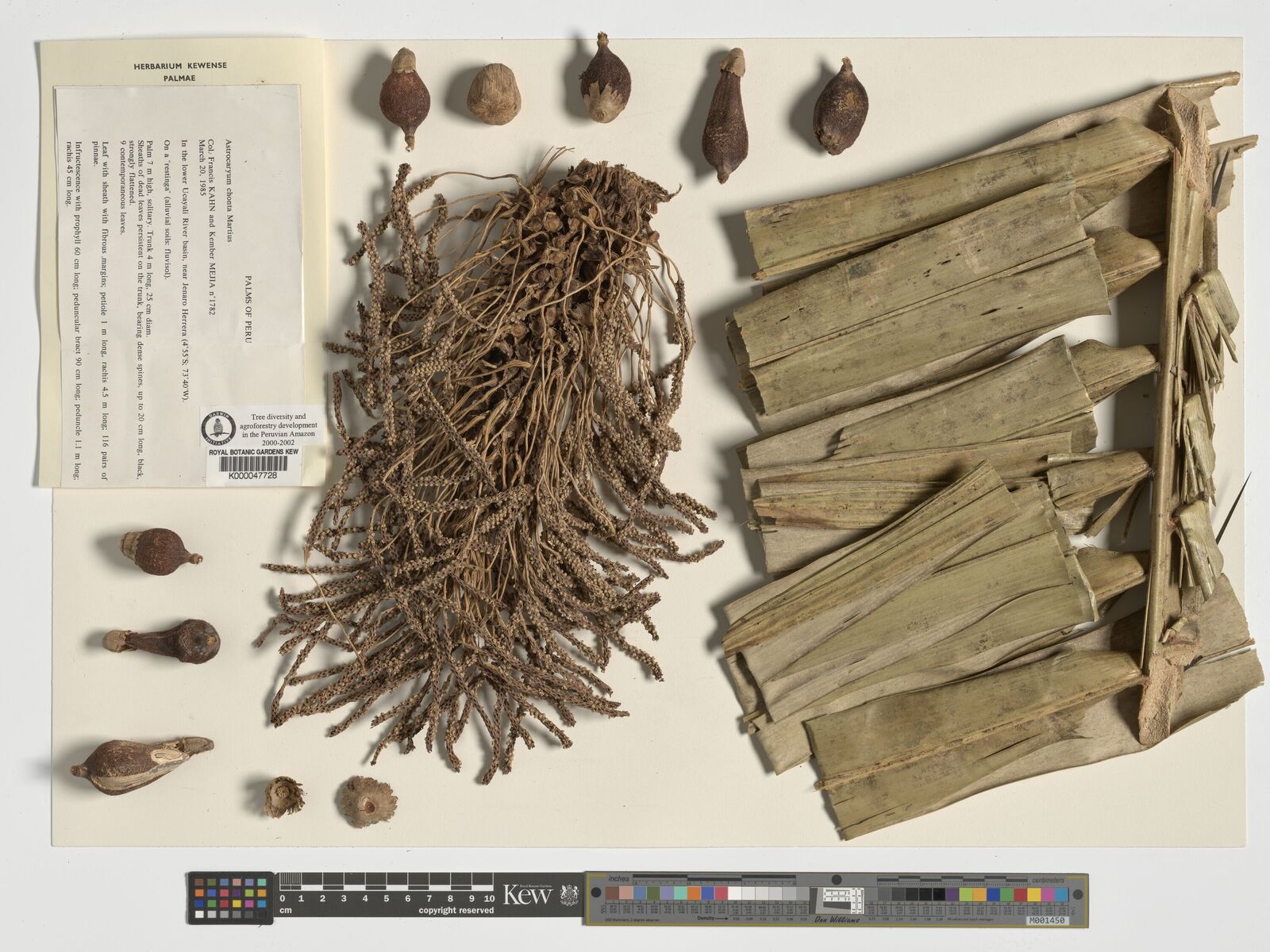Click the split-open fruit at bottom left
The image size is (1270, 952).
[142, 765]
